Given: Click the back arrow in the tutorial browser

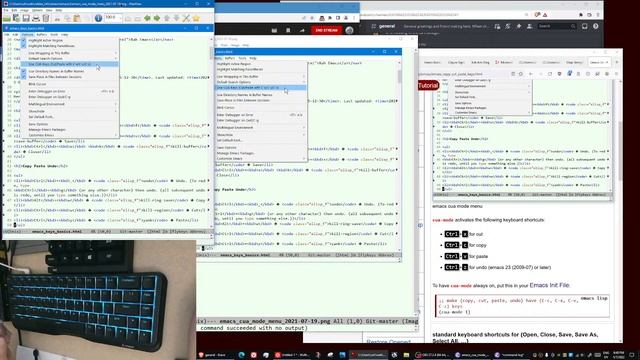Looking at the screenshot, I should tap(531, 74).
